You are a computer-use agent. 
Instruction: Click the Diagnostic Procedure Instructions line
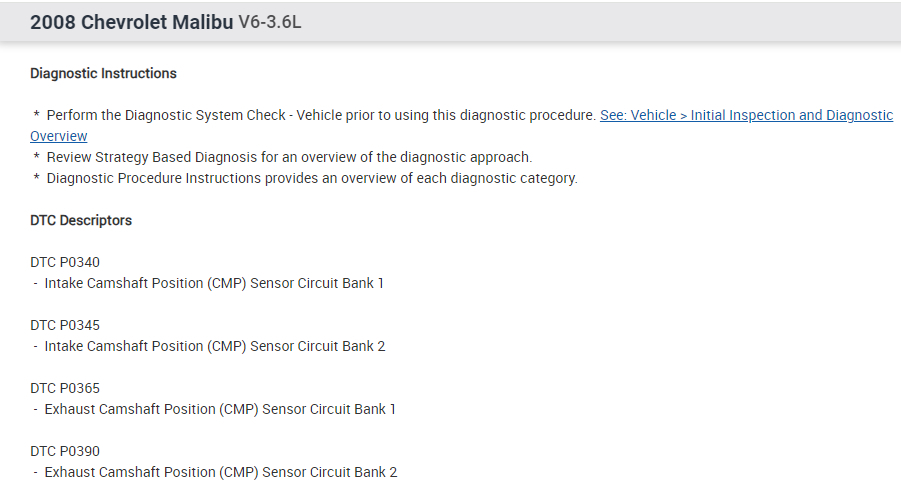312,178
